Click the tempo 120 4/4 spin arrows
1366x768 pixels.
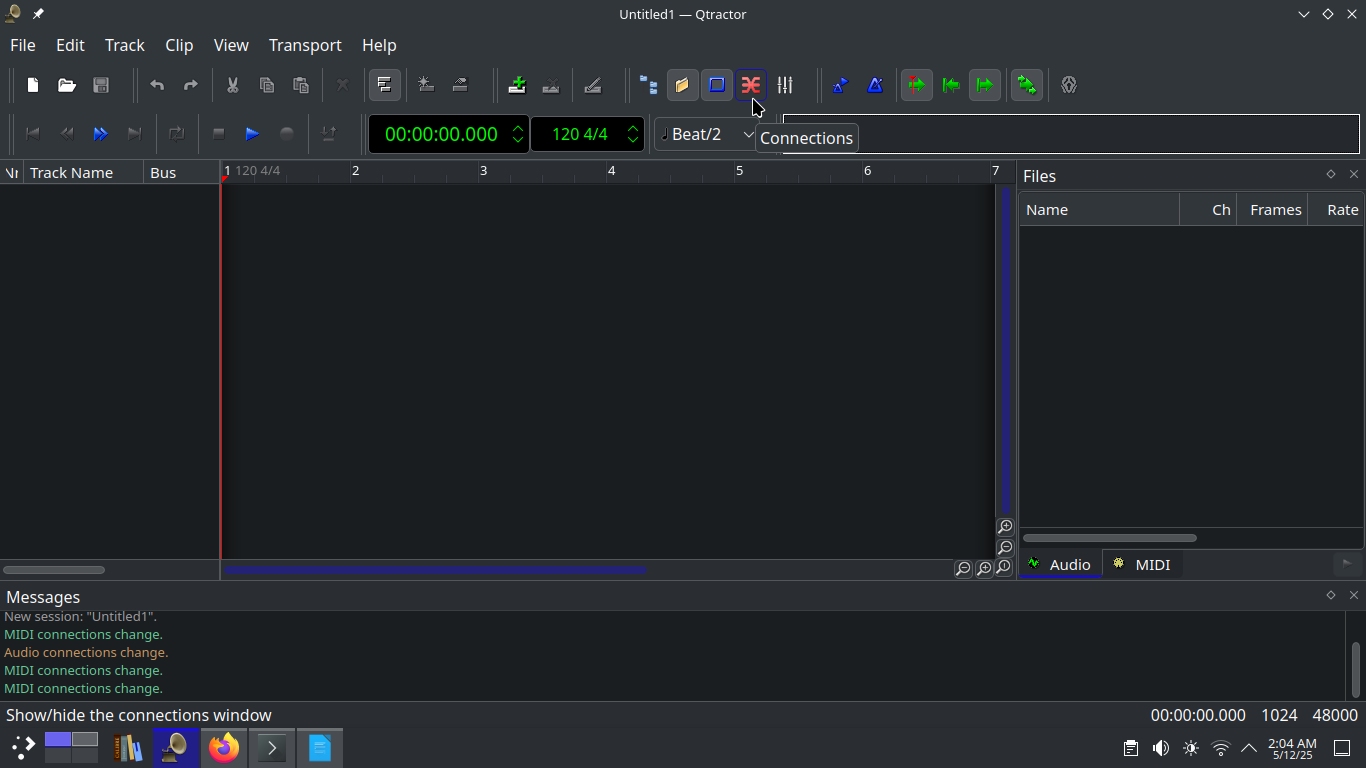(633, 134)
